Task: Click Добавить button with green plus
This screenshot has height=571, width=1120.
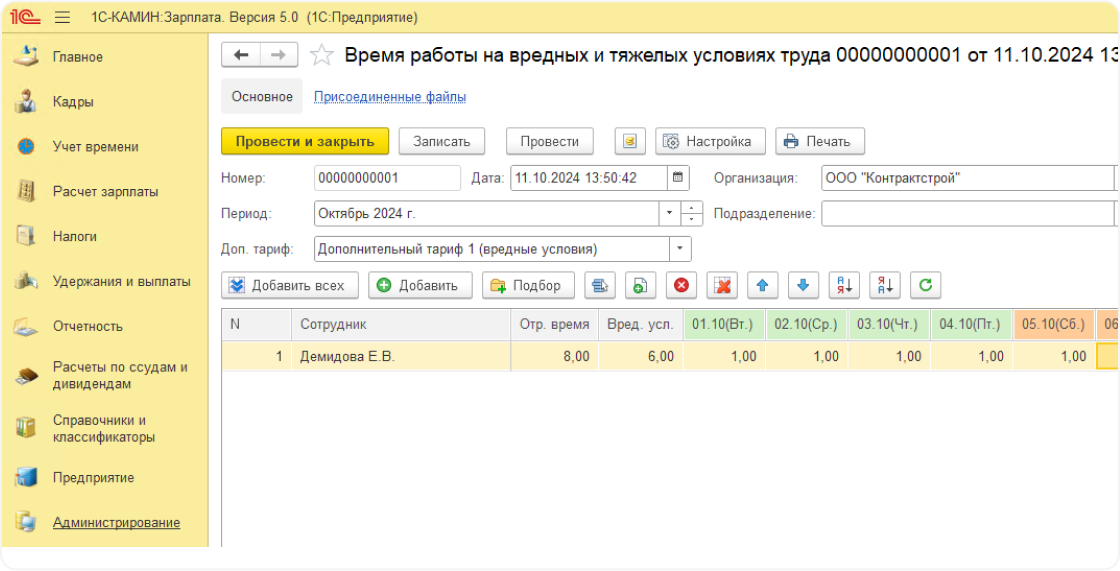Action: click(x=420, y=285)
